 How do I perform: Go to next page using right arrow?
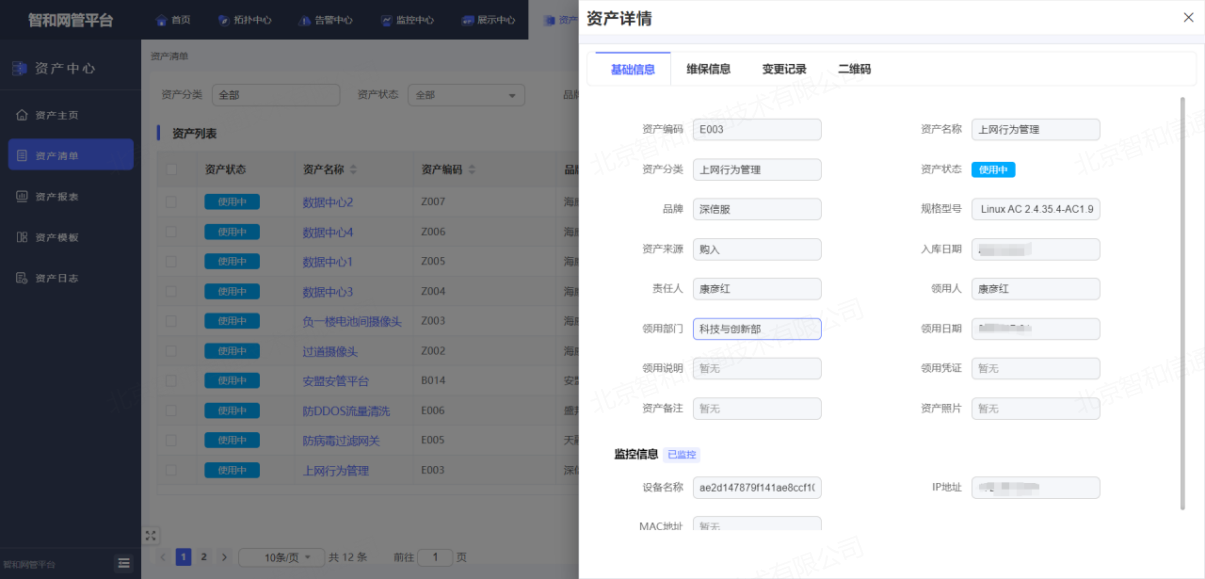pyautogui.click(x=224, y=557)
